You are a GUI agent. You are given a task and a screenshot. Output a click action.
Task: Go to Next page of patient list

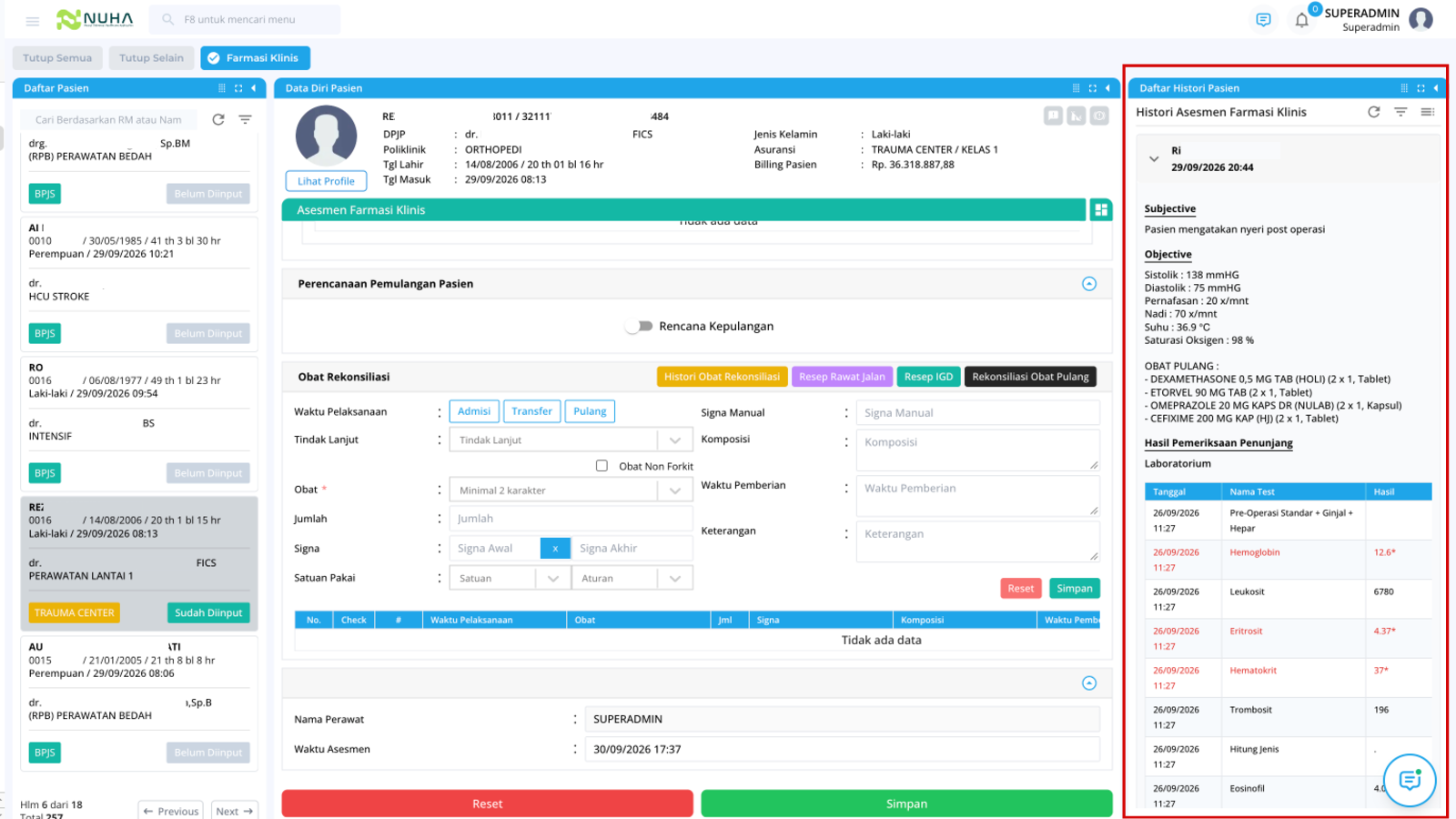click(x=235, y=811)
